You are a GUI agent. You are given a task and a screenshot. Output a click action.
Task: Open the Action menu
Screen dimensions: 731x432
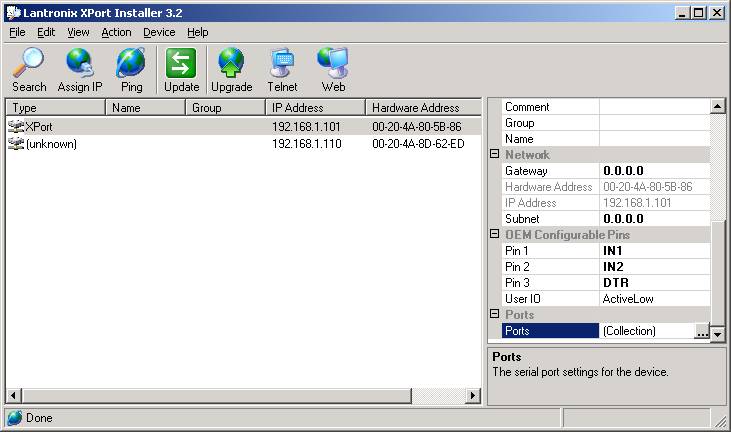pyautogui.click(x=117, y=32)
